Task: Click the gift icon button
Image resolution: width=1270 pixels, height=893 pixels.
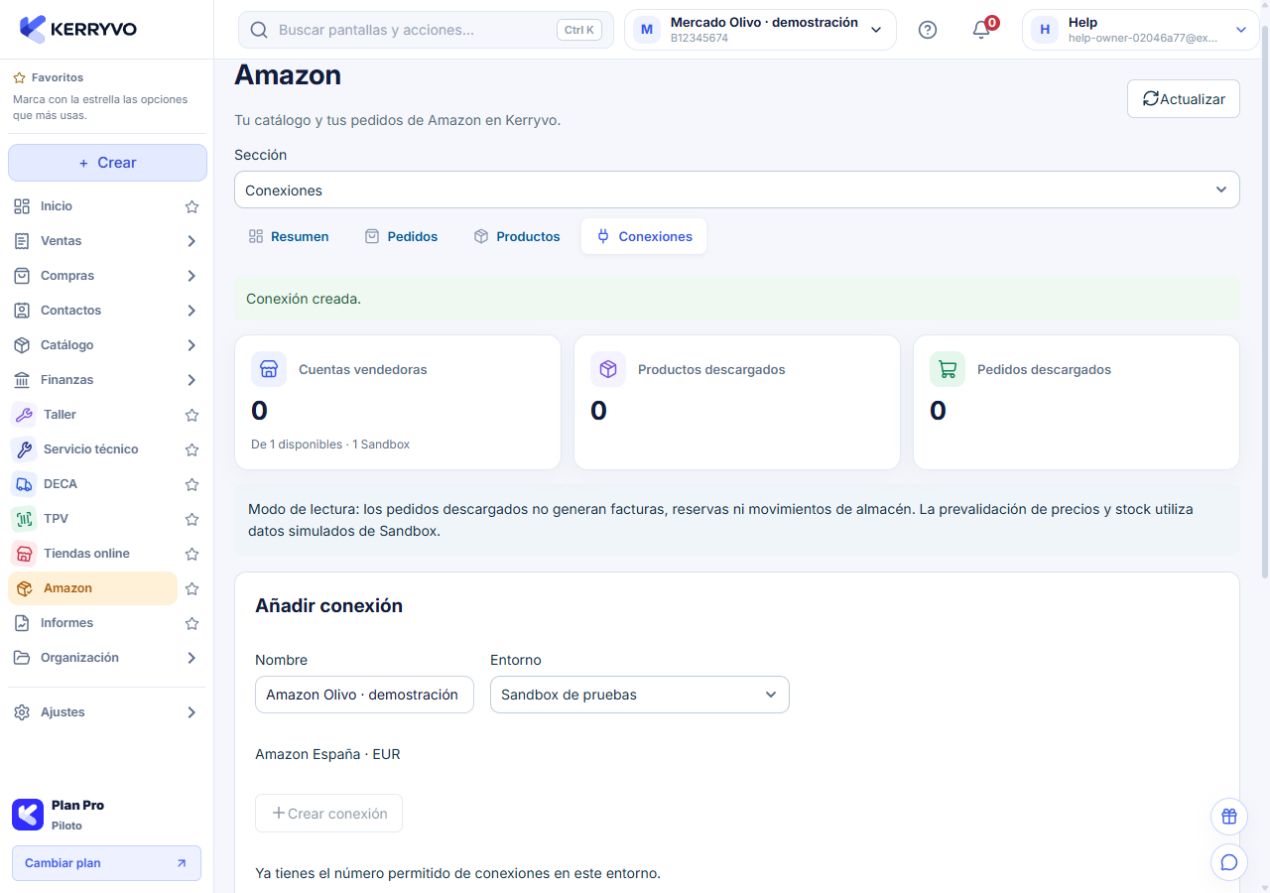Action: [1229, 816]
